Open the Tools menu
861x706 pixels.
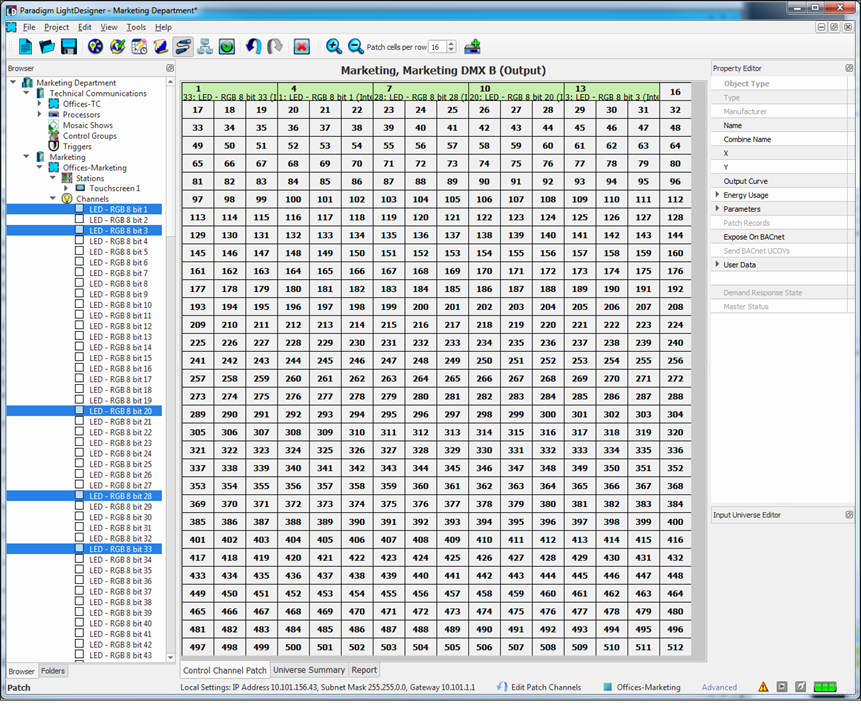[136, 27]
